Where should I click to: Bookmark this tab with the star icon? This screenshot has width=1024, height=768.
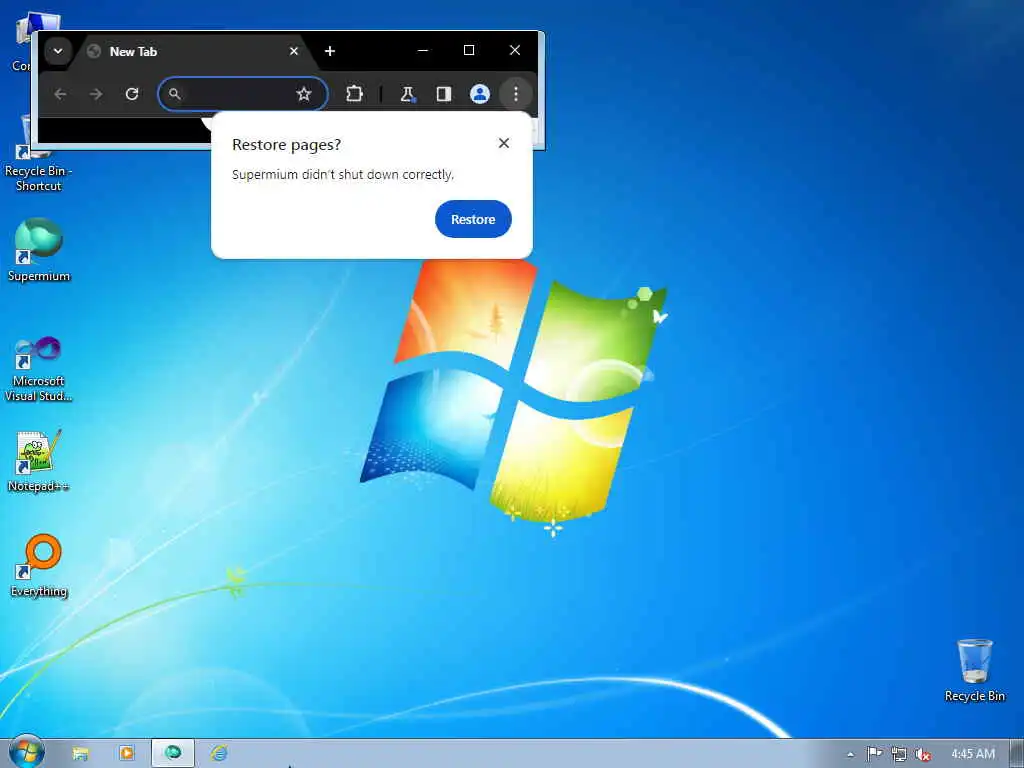tap(304, 94)
